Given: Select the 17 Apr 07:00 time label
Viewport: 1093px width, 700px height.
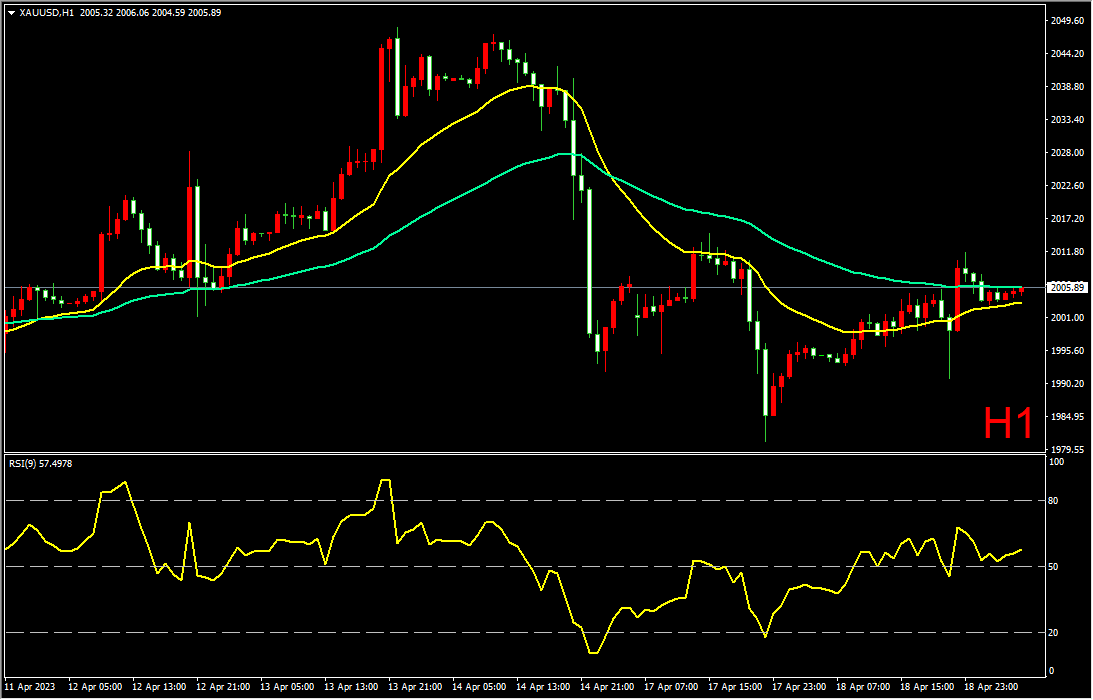Looking at the screenshot, I should [x=671, y=687].
